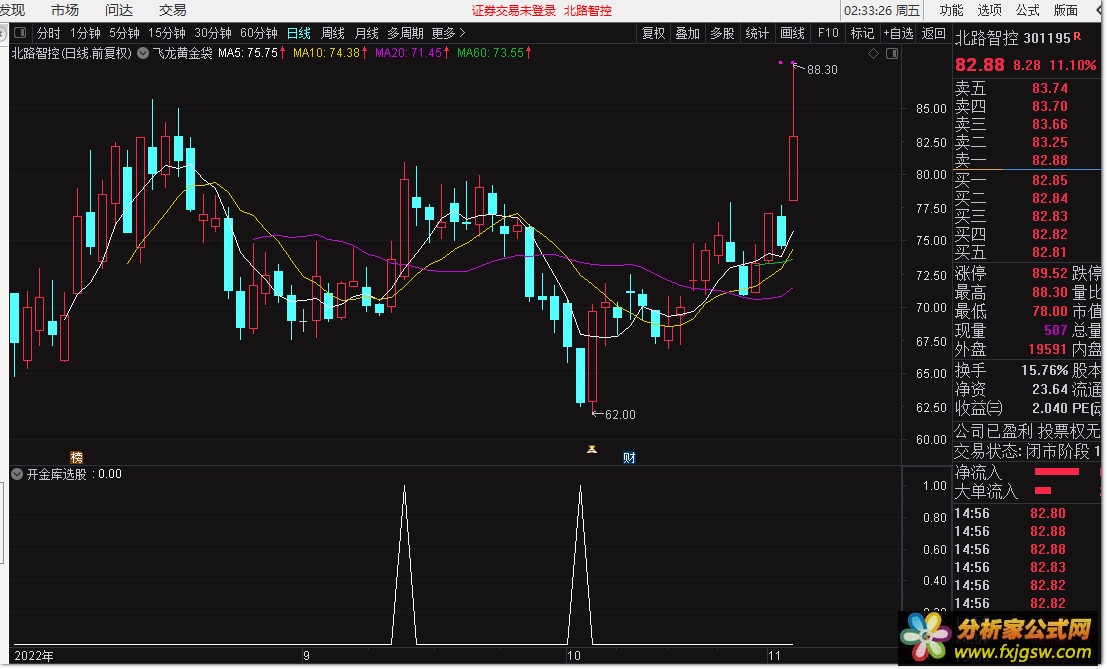Click the 财 financial marker icon
Screen dimensions: 1108x669
pyautogui.click(x=629, y=458)
